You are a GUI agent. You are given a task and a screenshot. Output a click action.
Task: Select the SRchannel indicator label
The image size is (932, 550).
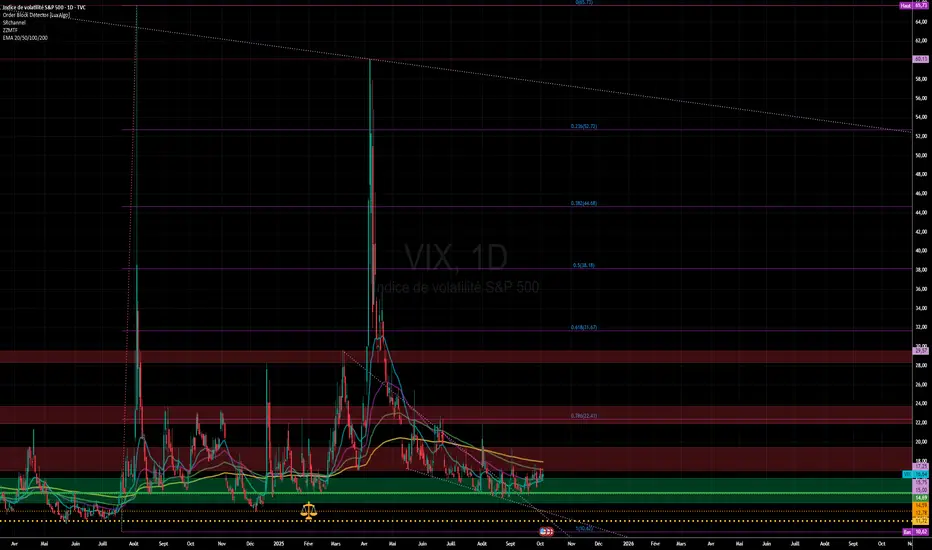tap(14, 23)
